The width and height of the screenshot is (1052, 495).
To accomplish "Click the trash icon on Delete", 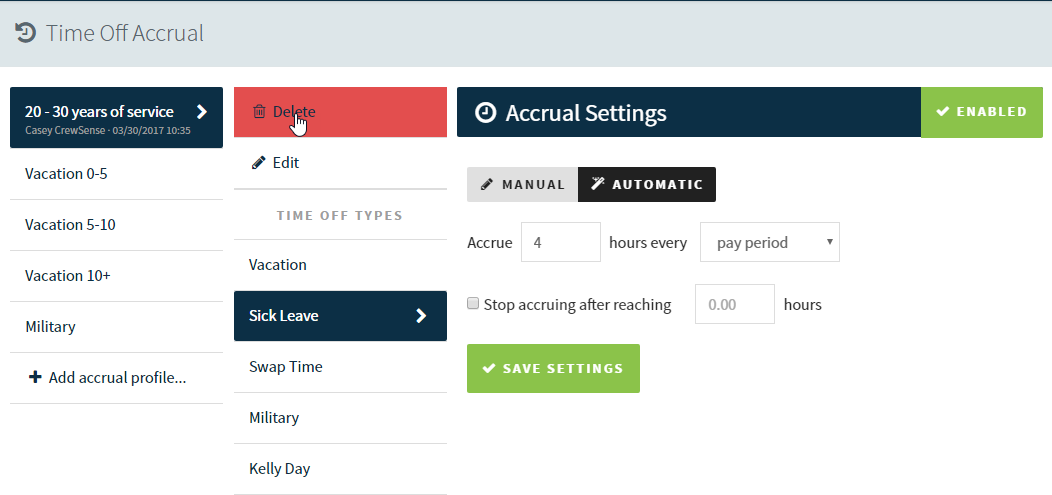I will [x=259, y=112].
